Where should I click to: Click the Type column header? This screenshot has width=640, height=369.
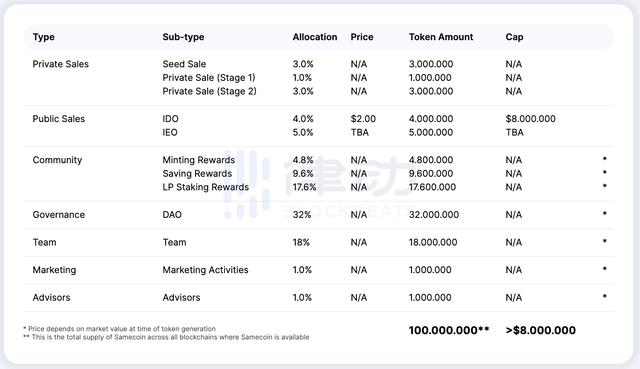[43, 37]
